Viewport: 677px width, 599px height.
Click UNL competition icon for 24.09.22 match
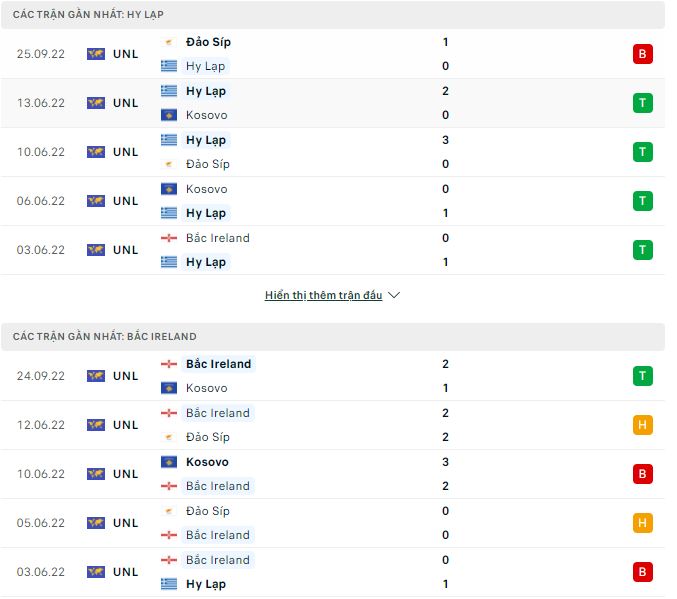coord(96,376)
